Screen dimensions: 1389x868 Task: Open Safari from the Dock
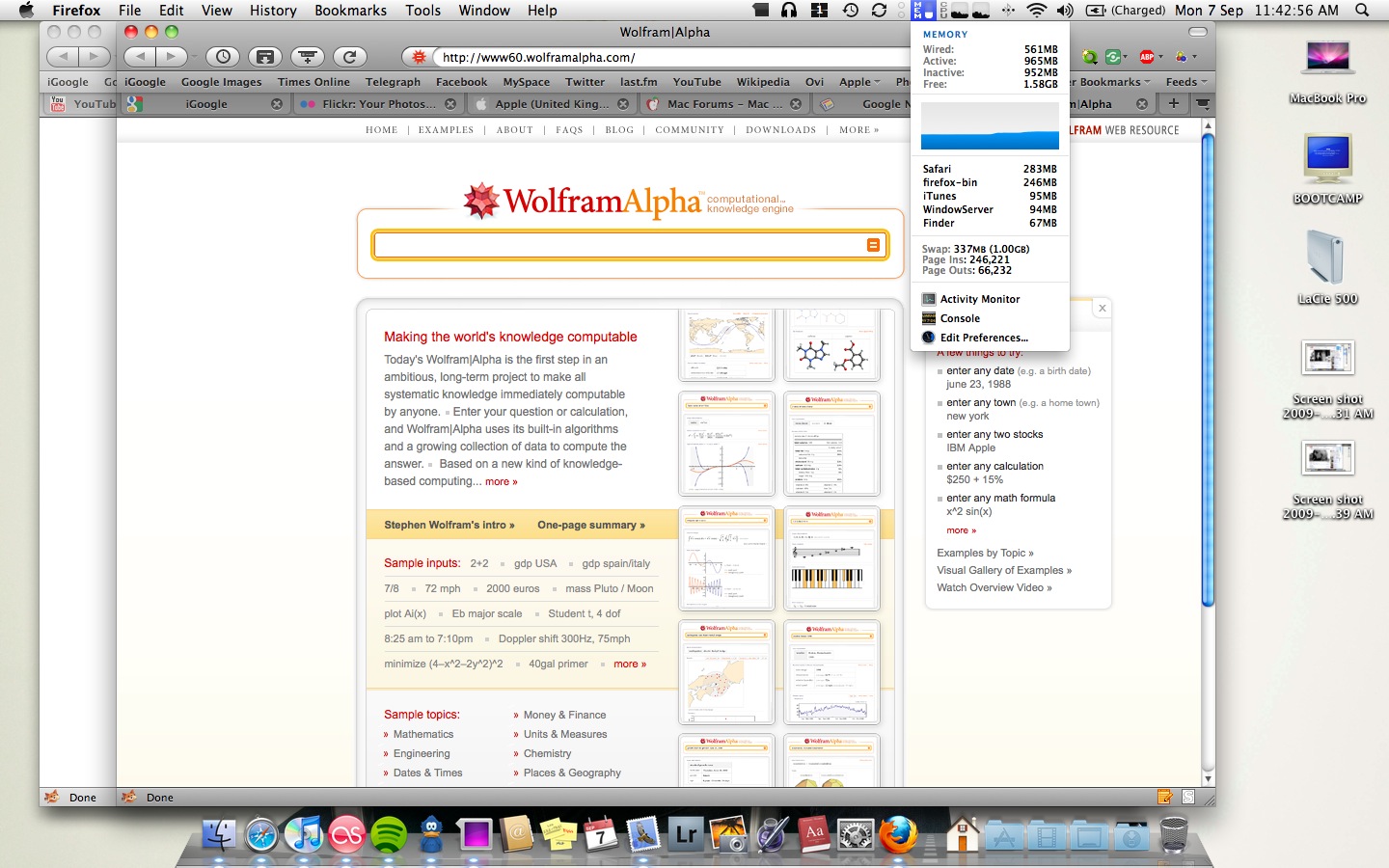coord(261,835)
